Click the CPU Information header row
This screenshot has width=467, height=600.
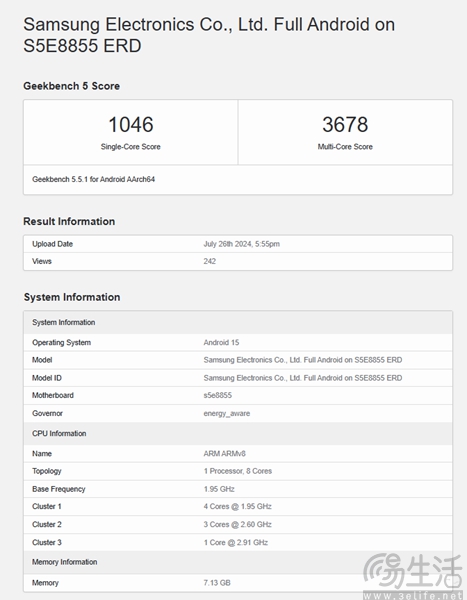tap(238, 434)
